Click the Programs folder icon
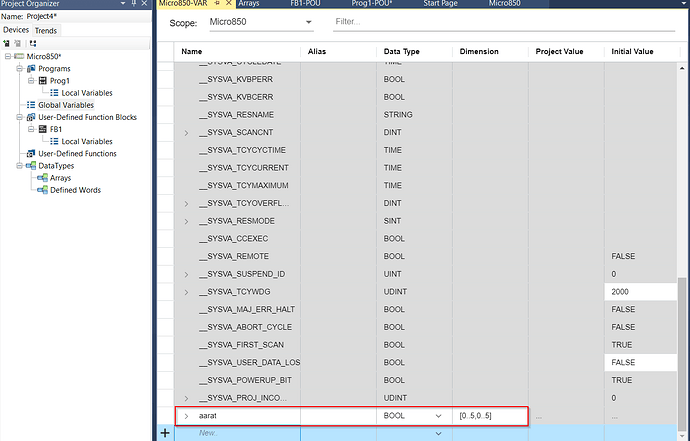Image resolution: width=690 pixels, height=441 pixels. [31, 68]
